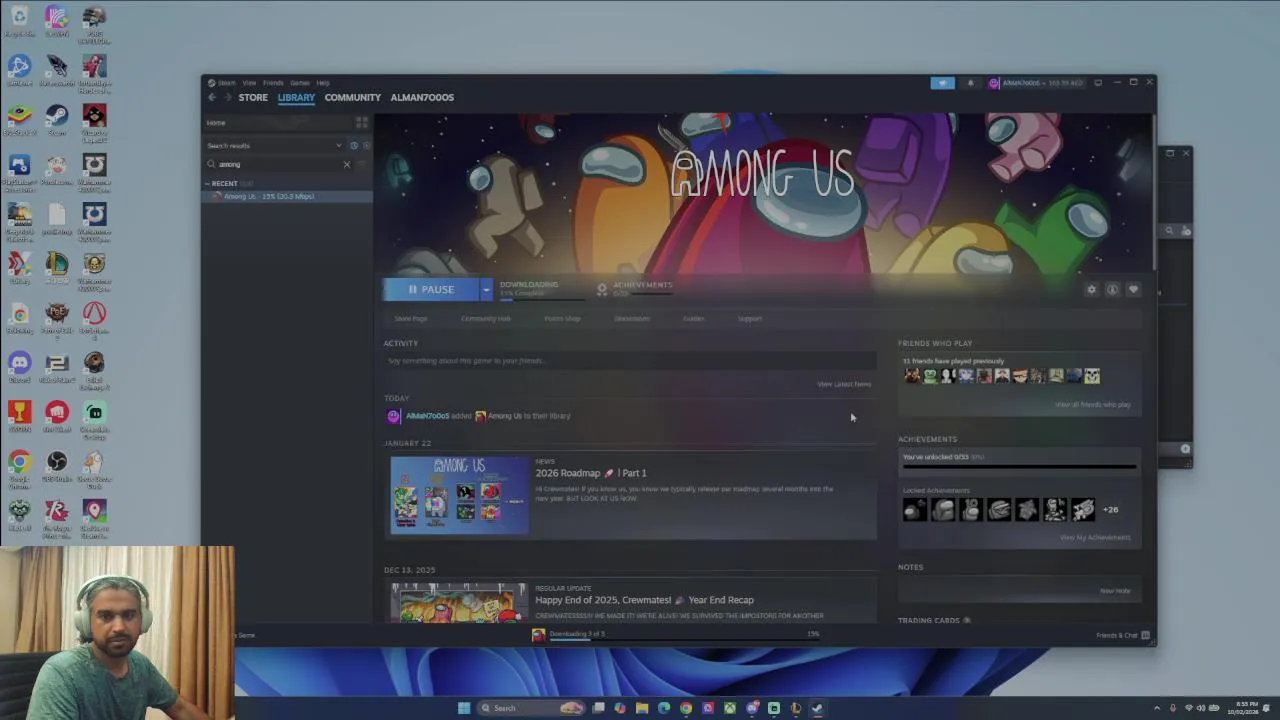The image size is (1280, 720).
Task: Click the Big Picture mode icon
Action: pyautogui.click(x=1098, y=83)
